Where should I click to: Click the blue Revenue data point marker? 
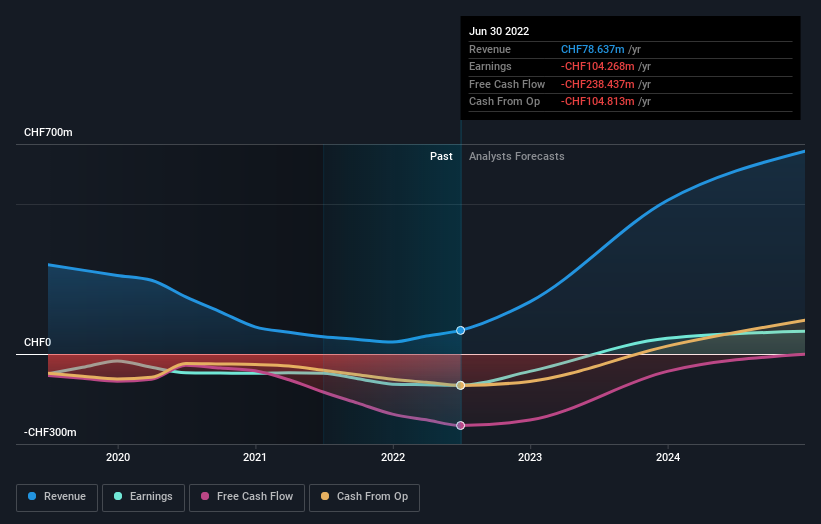click(x=460, y=330)
